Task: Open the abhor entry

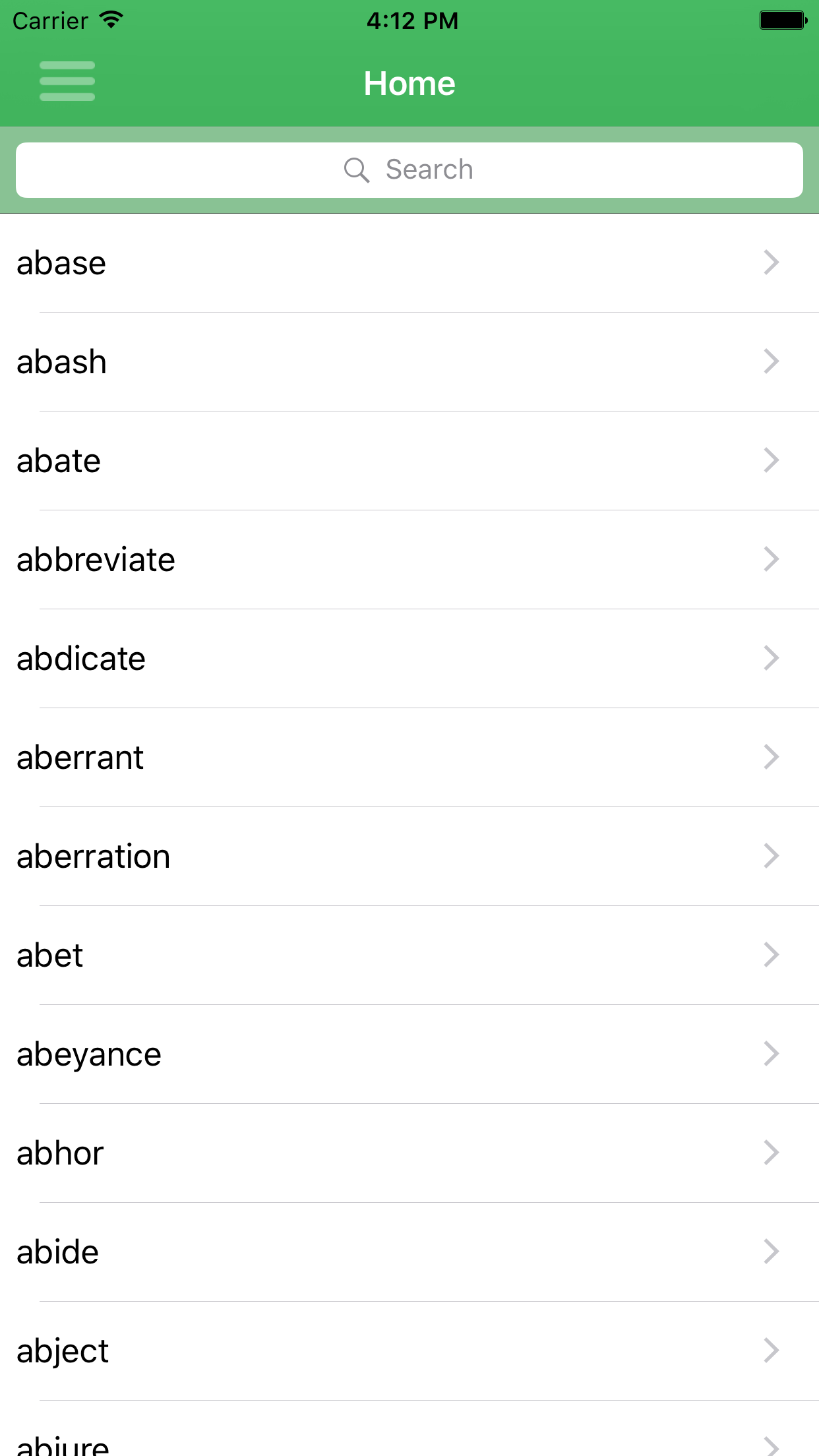Action: (409, 1153)
